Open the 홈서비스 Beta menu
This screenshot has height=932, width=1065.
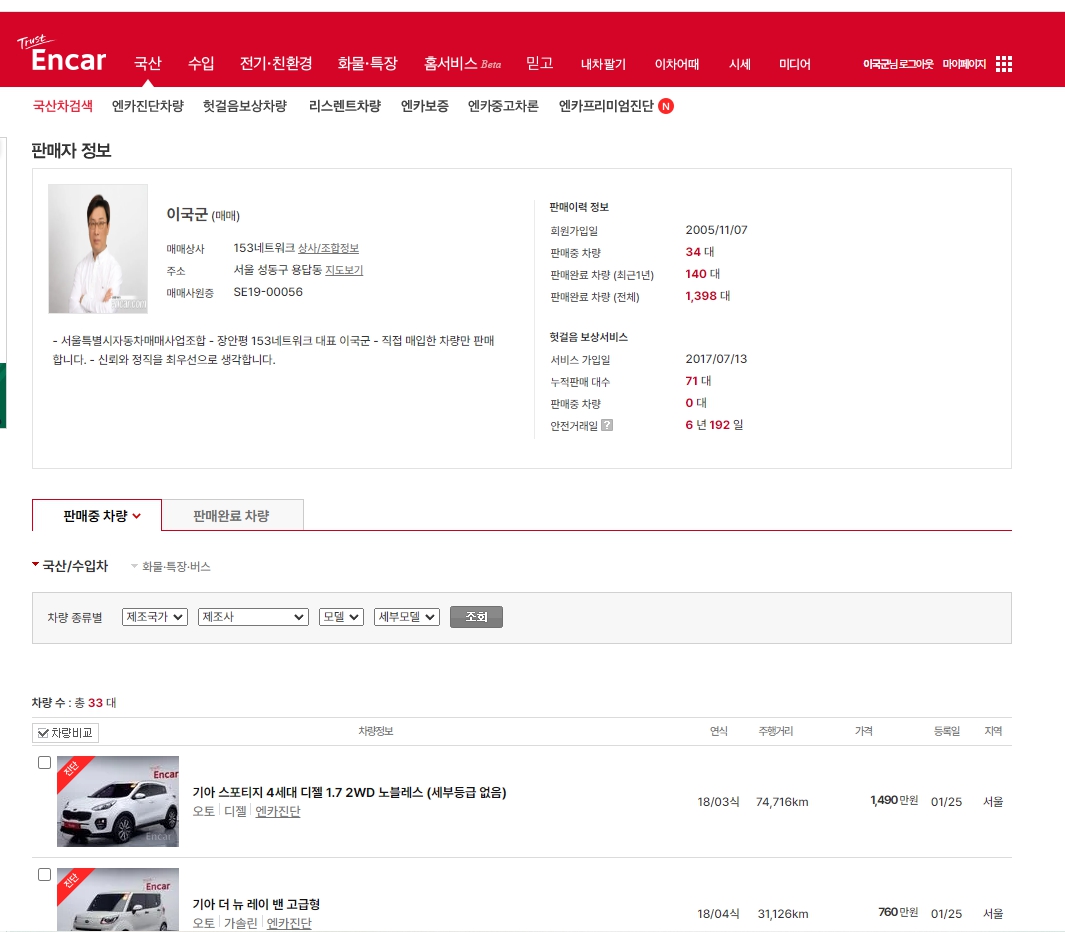pyautogui.click(x=463, y=64)
